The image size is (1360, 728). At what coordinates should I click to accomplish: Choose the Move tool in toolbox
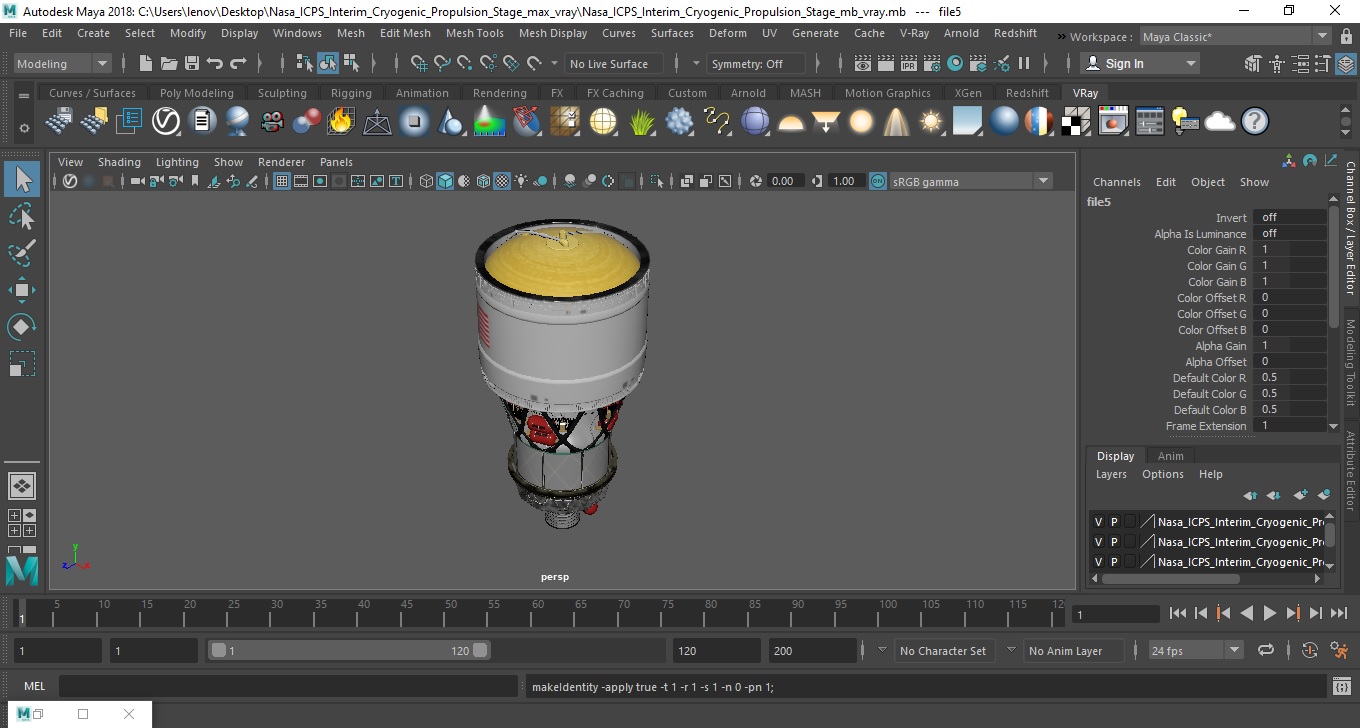click(x=22, y=290)
